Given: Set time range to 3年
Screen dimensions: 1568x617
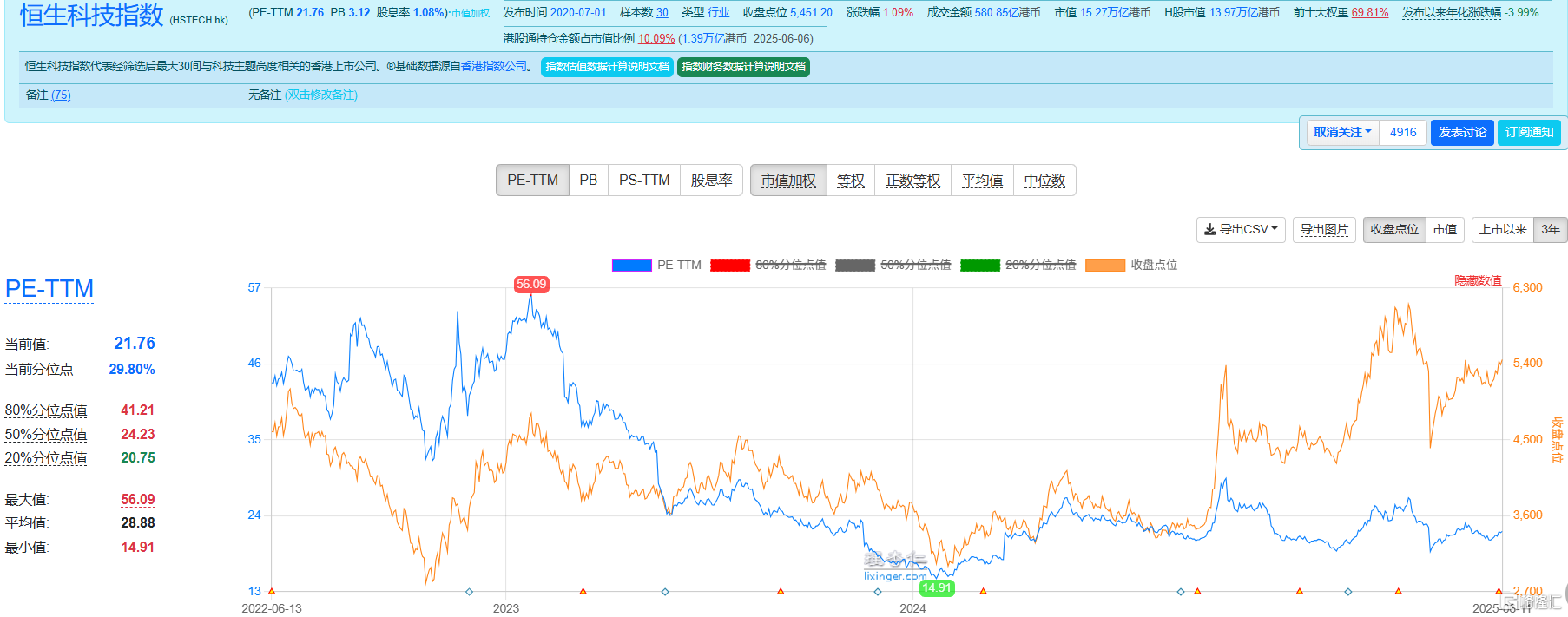Looking at the screenshot, I should pyautogui.click(x=1551, y=230).
